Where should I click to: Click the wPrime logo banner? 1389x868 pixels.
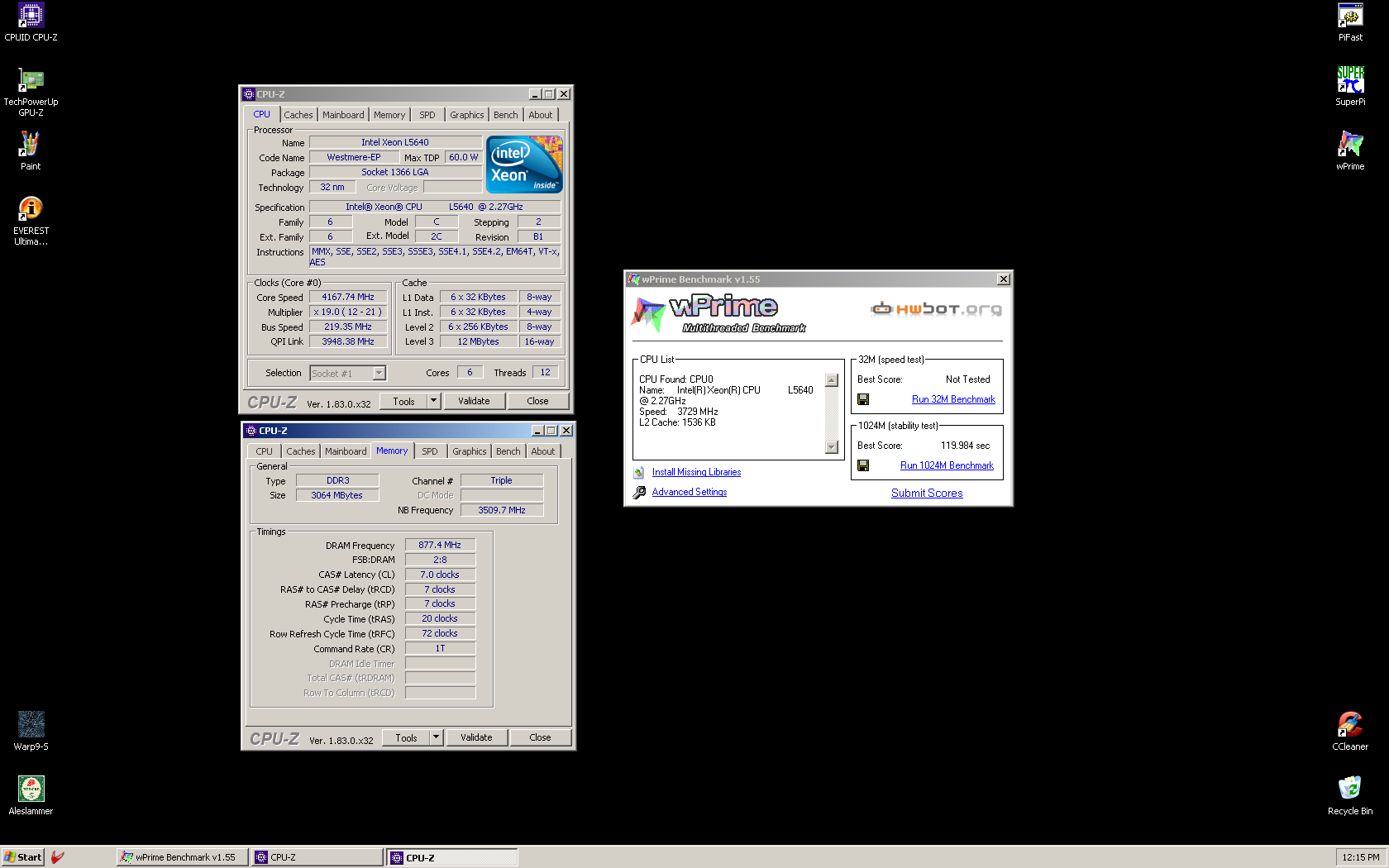(718, 313)
